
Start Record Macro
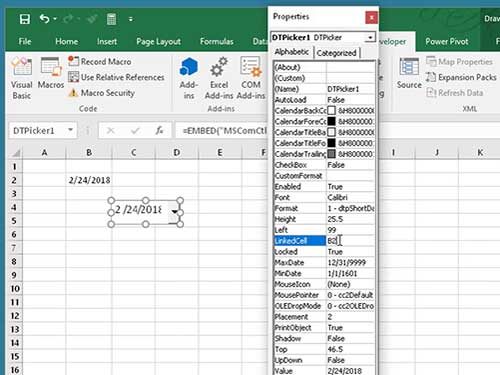100,61
